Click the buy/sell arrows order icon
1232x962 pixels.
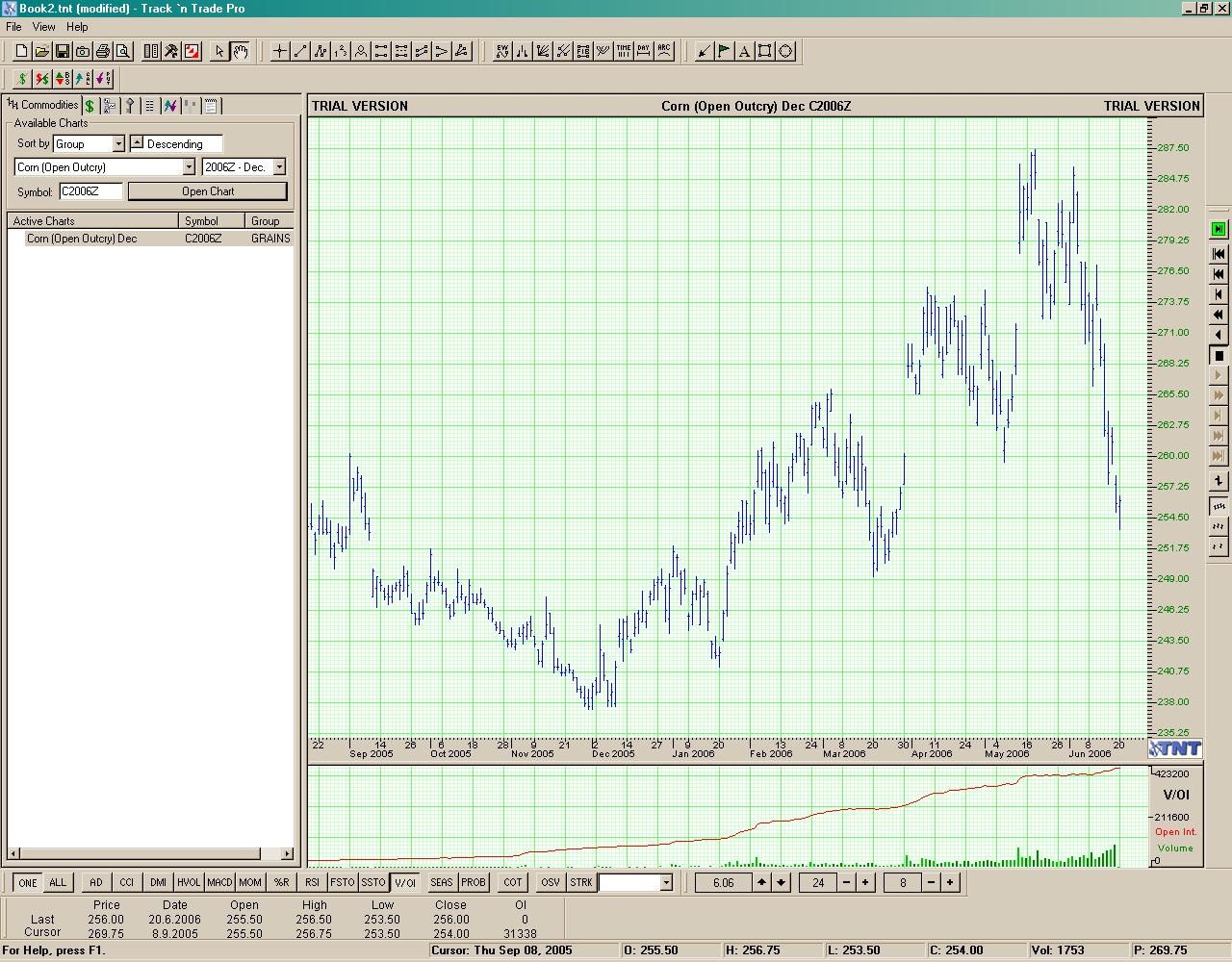pos(63,78)
